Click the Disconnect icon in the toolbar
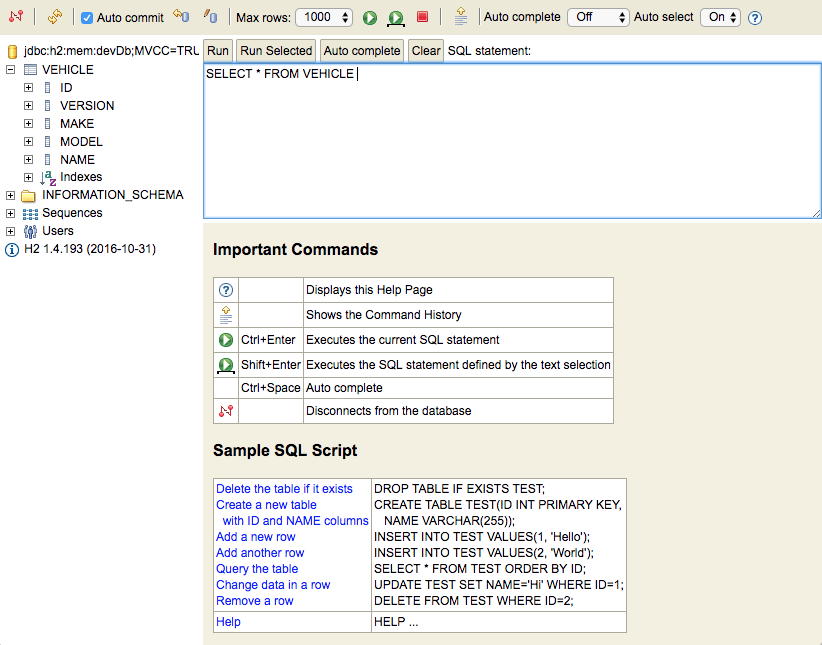This screenshot has height=645, width=822. click(16, 16)
